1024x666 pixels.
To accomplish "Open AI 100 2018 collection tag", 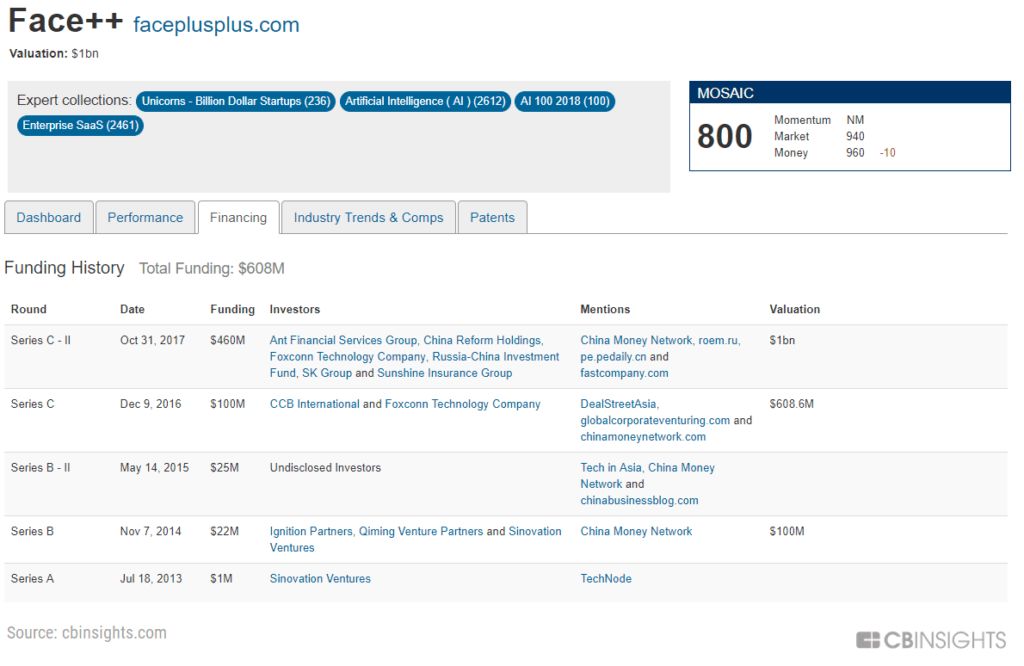I will pyautogui.click(x=565, y=101).
